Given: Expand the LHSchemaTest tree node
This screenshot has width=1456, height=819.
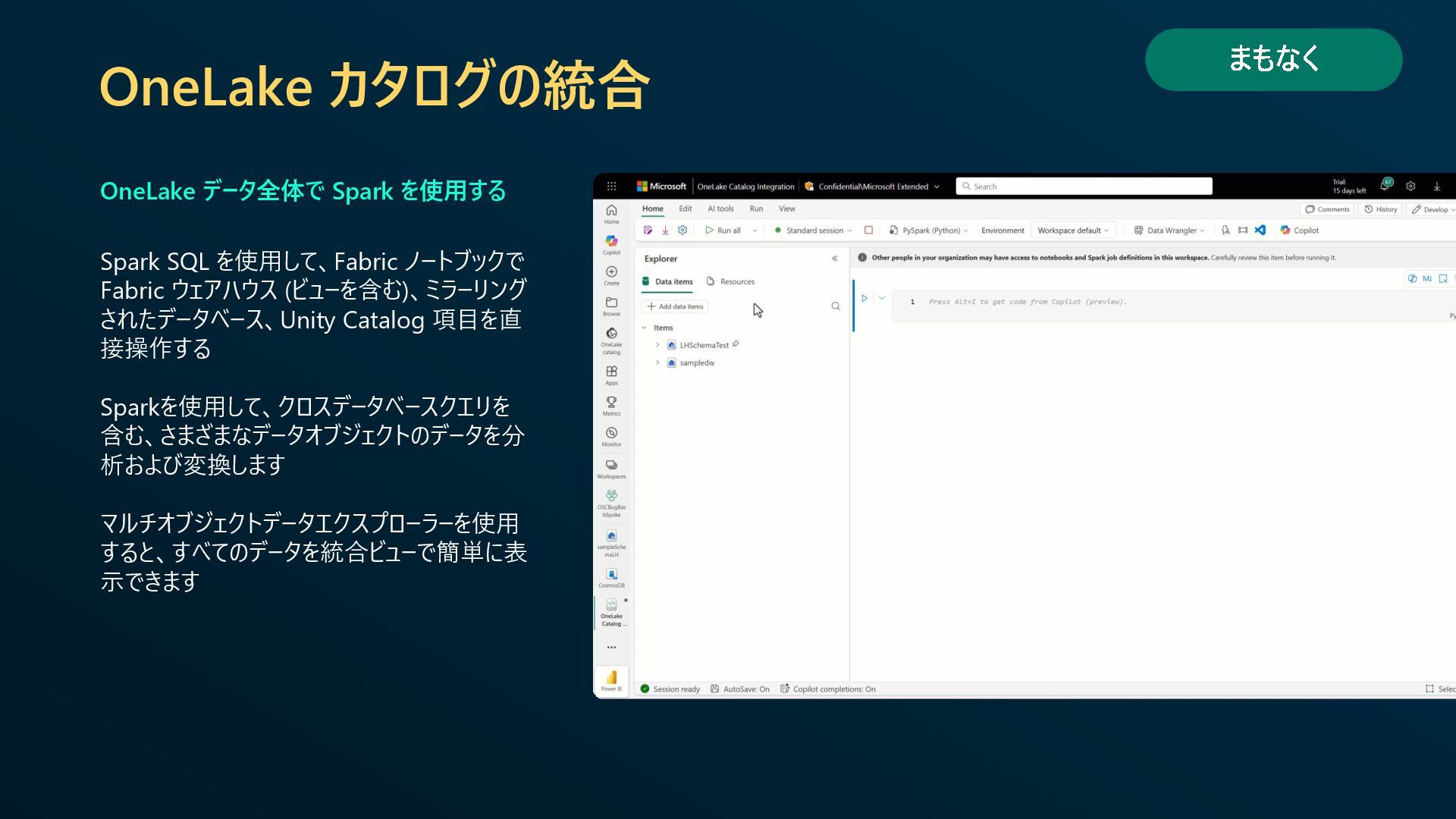Looking at the screenshot, I should click(657, 345).
